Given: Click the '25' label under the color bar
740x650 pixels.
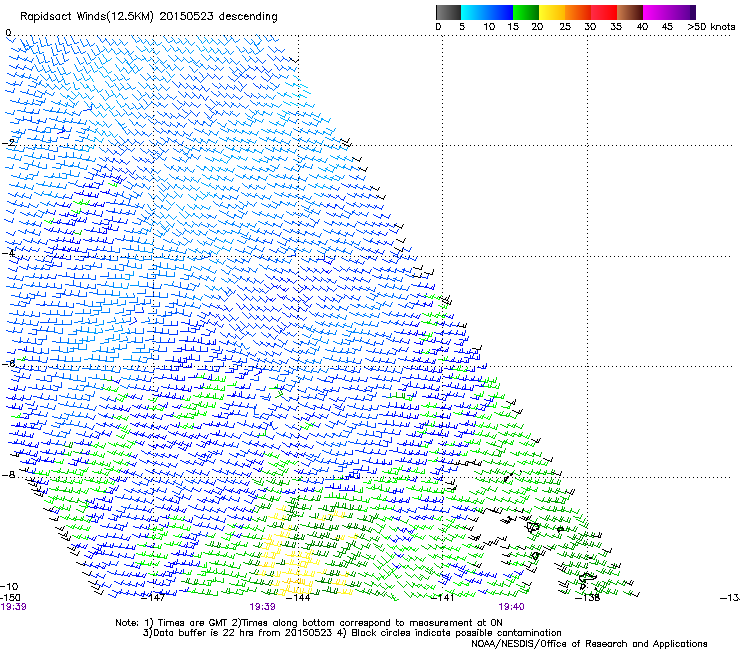Looking at the screenshot, I should (x=565, y=27).
